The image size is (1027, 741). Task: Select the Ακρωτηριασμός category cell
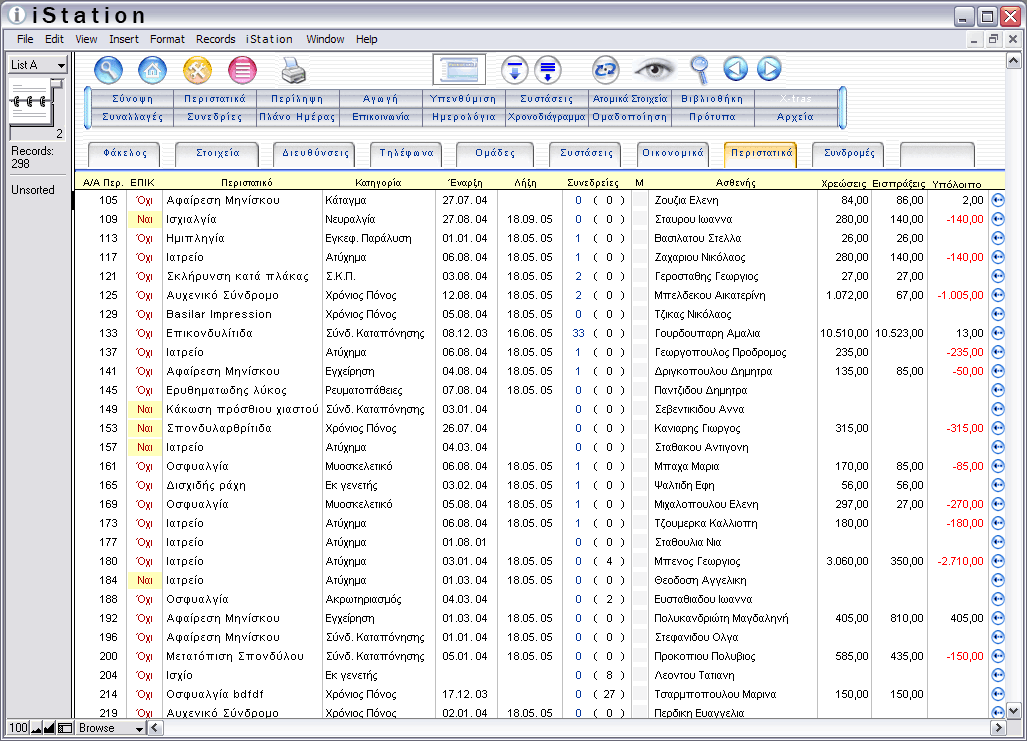[x=378, y=599]
